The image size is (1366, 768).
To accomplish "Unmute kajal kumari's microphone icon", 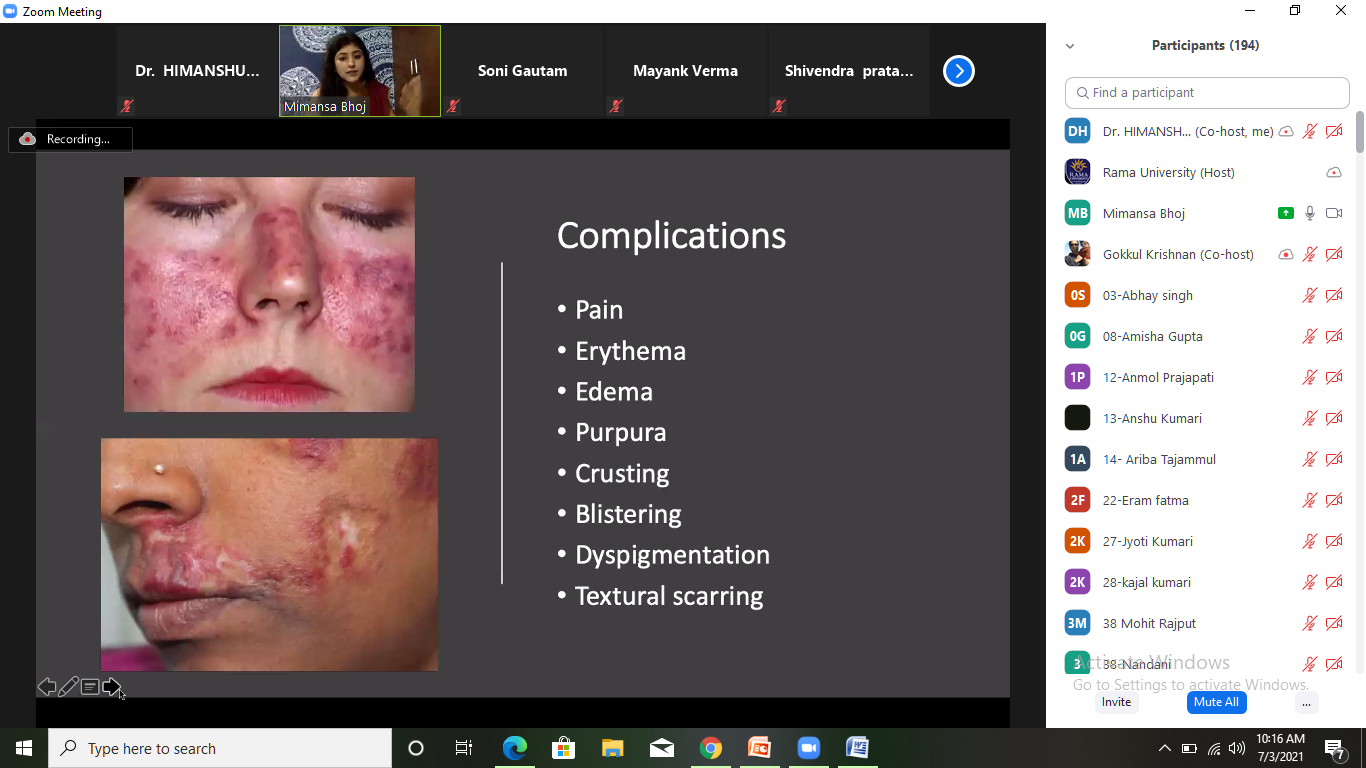I will click(x=1309, y=582).
